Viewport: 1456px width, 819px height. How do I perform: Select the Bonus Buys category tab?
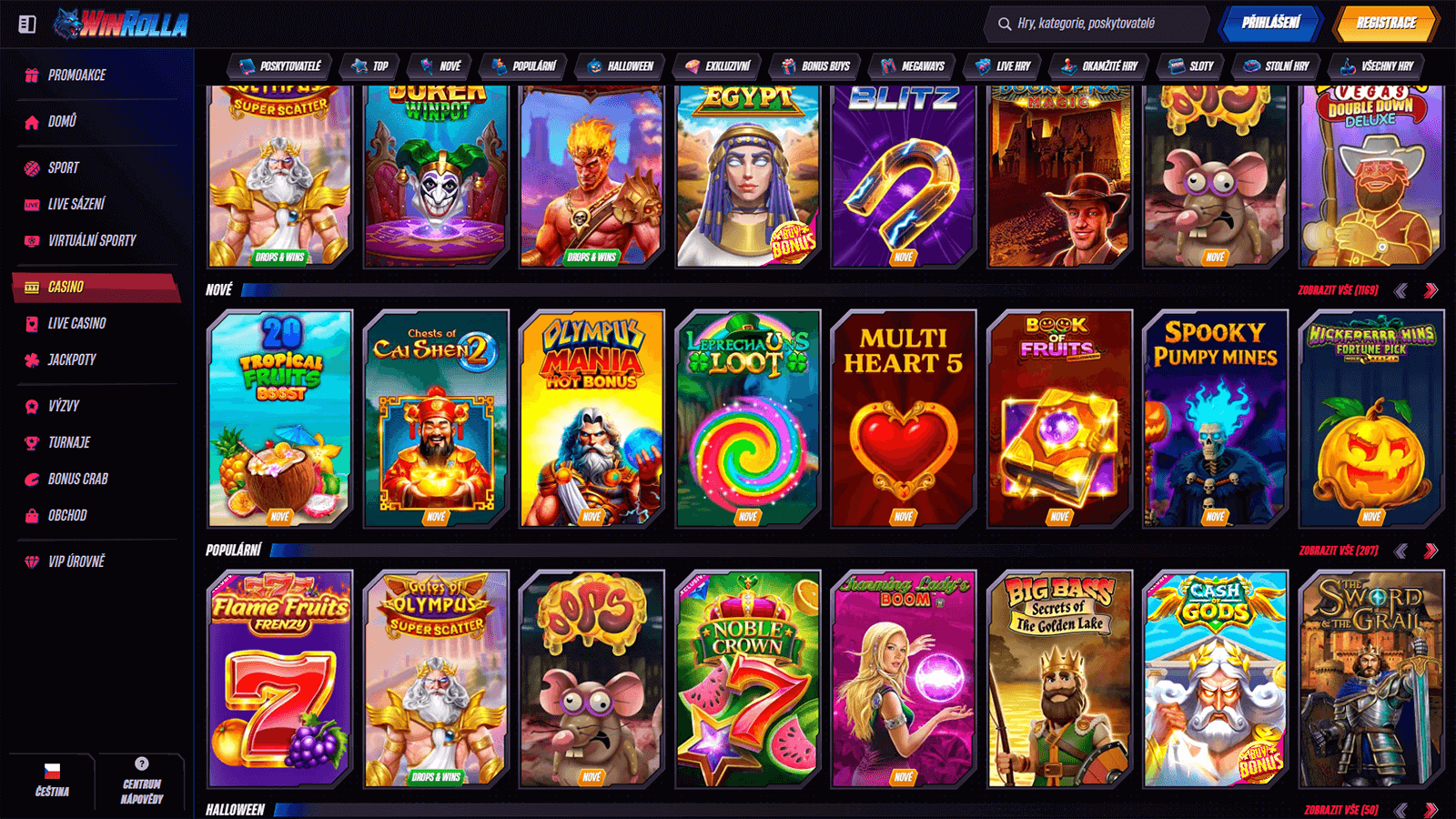pos(814,66)
